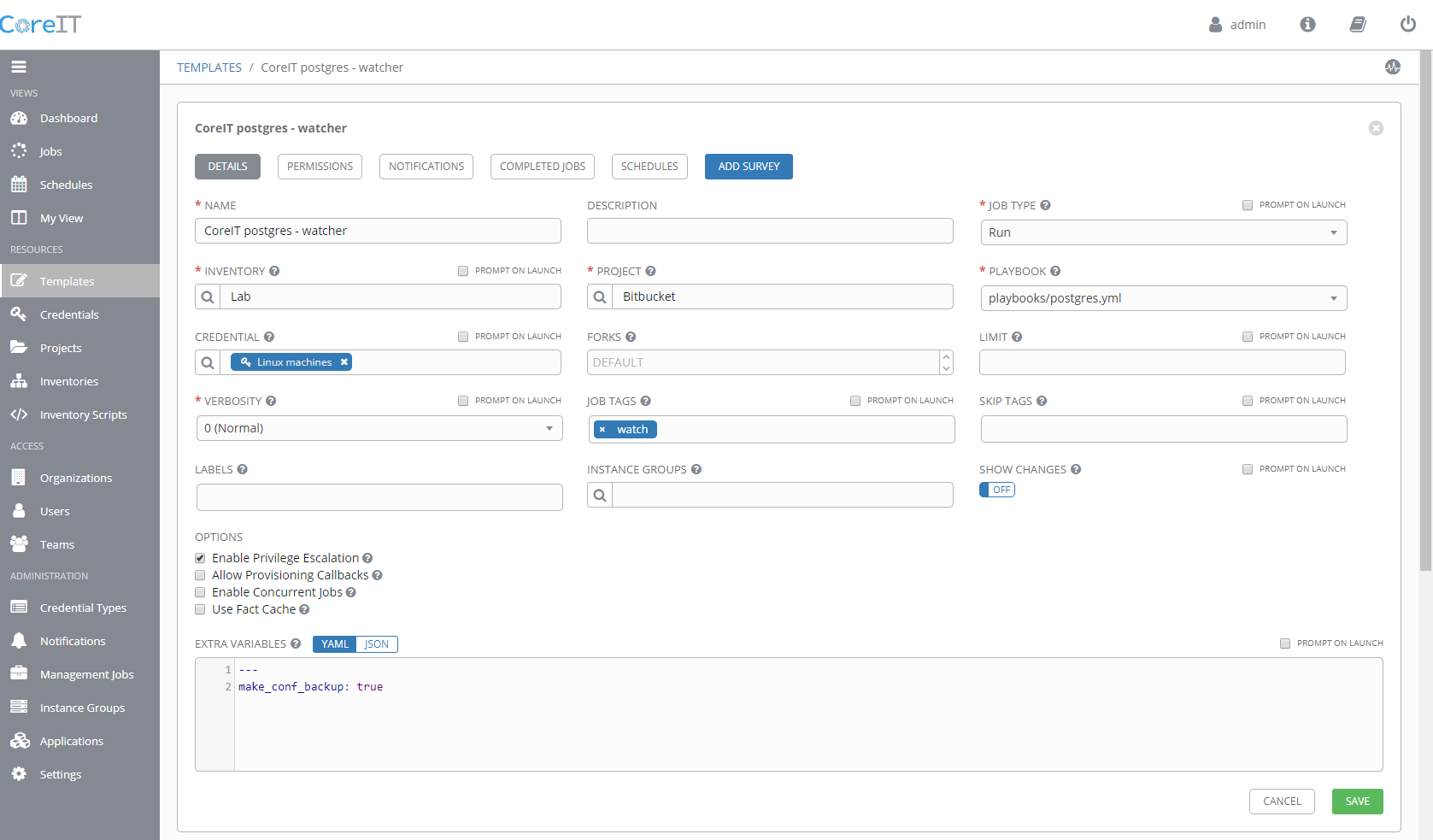Click the hamburger menu icon in sidebar
Viewport: 1433px width, 840px height.
[x=19, y=67]
